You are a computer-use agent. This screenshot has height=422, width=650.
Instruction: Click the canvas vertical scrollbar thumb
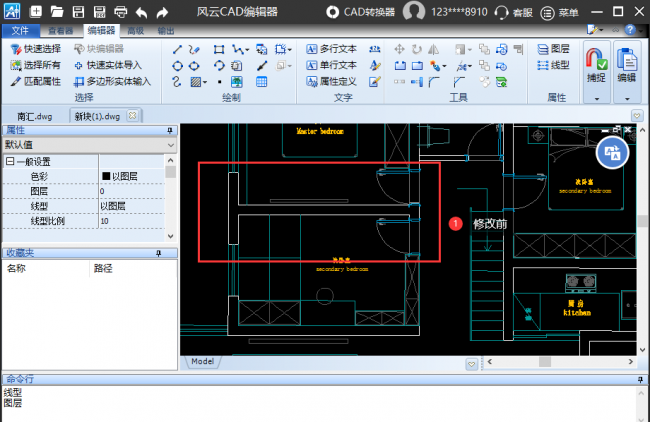(643, 221)
